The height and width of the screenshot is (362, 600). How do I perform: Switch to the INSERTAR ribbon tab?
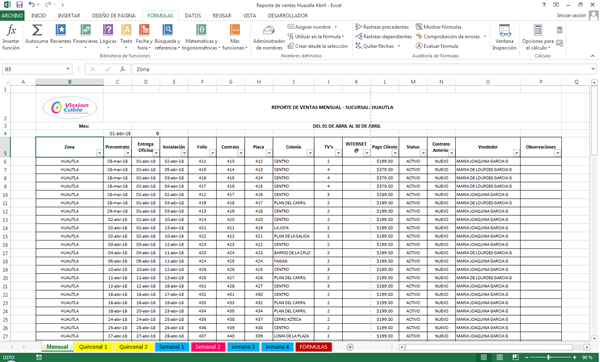click(x=69, y=16)
